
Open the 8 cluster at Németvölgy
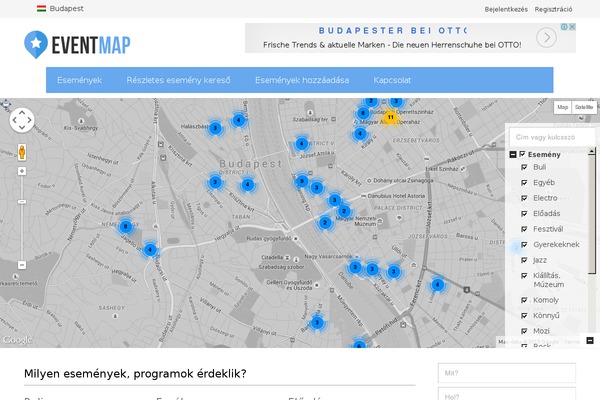click(126, 227)
